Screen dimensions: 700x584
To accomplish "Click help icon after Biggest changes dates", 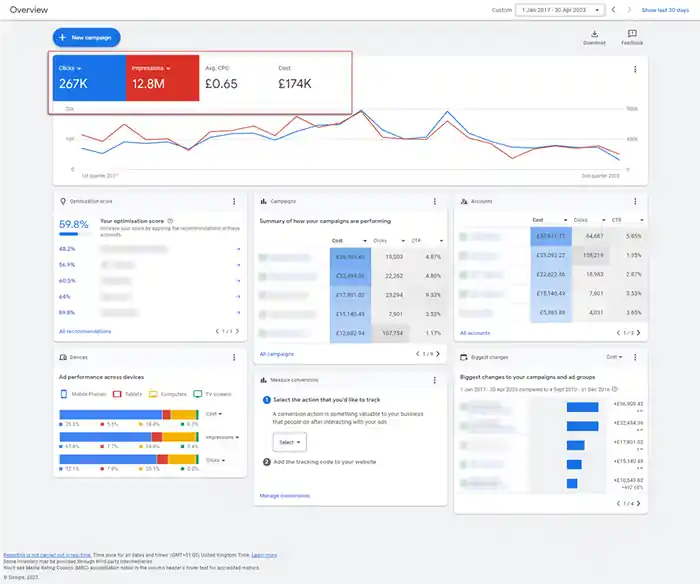I will tap(615, 389).
